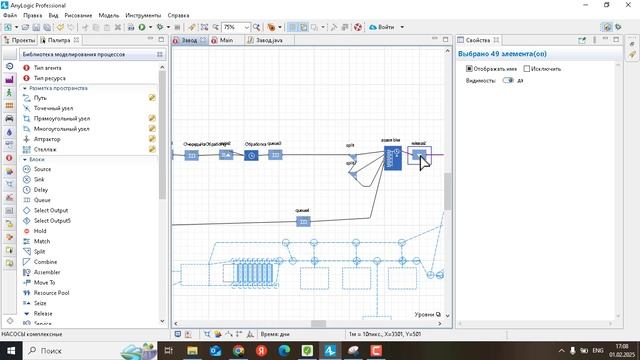The height and width of the screenshot is (360, 640).
Task: Click the Windows Start button
Action: click(x=10, y=351)
